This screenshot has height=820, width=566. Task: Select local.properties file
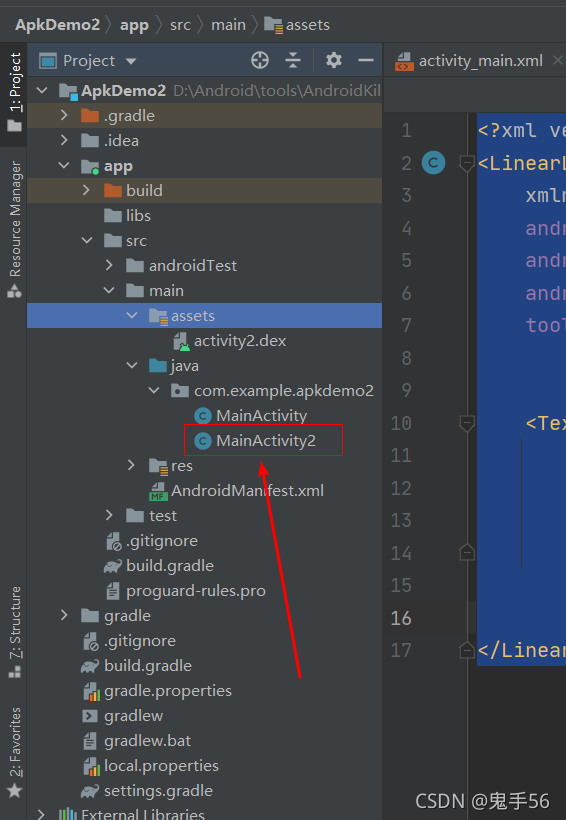coord(161,766)
